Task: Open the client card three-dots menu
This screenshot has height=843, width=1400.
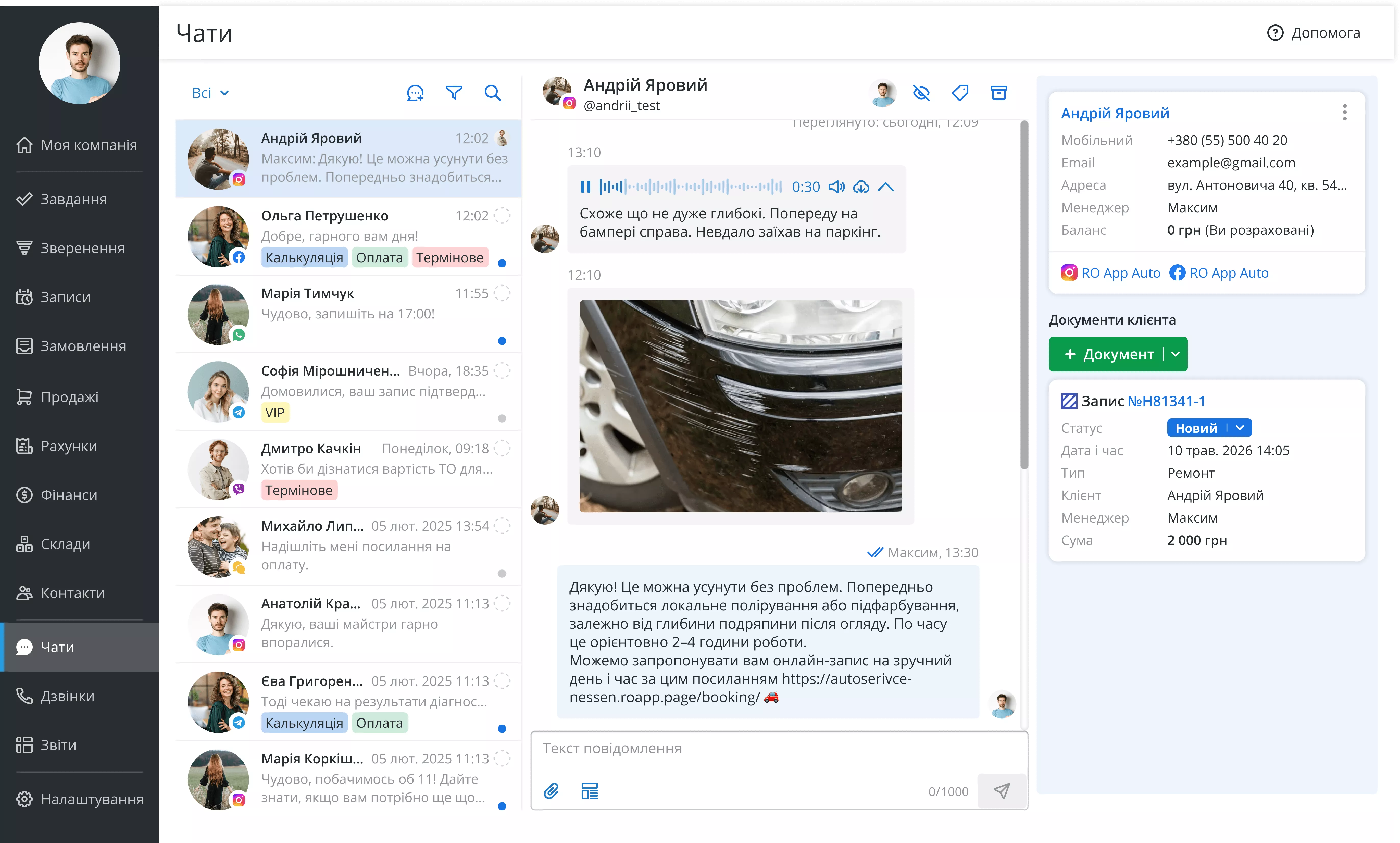Action: 1344,113
